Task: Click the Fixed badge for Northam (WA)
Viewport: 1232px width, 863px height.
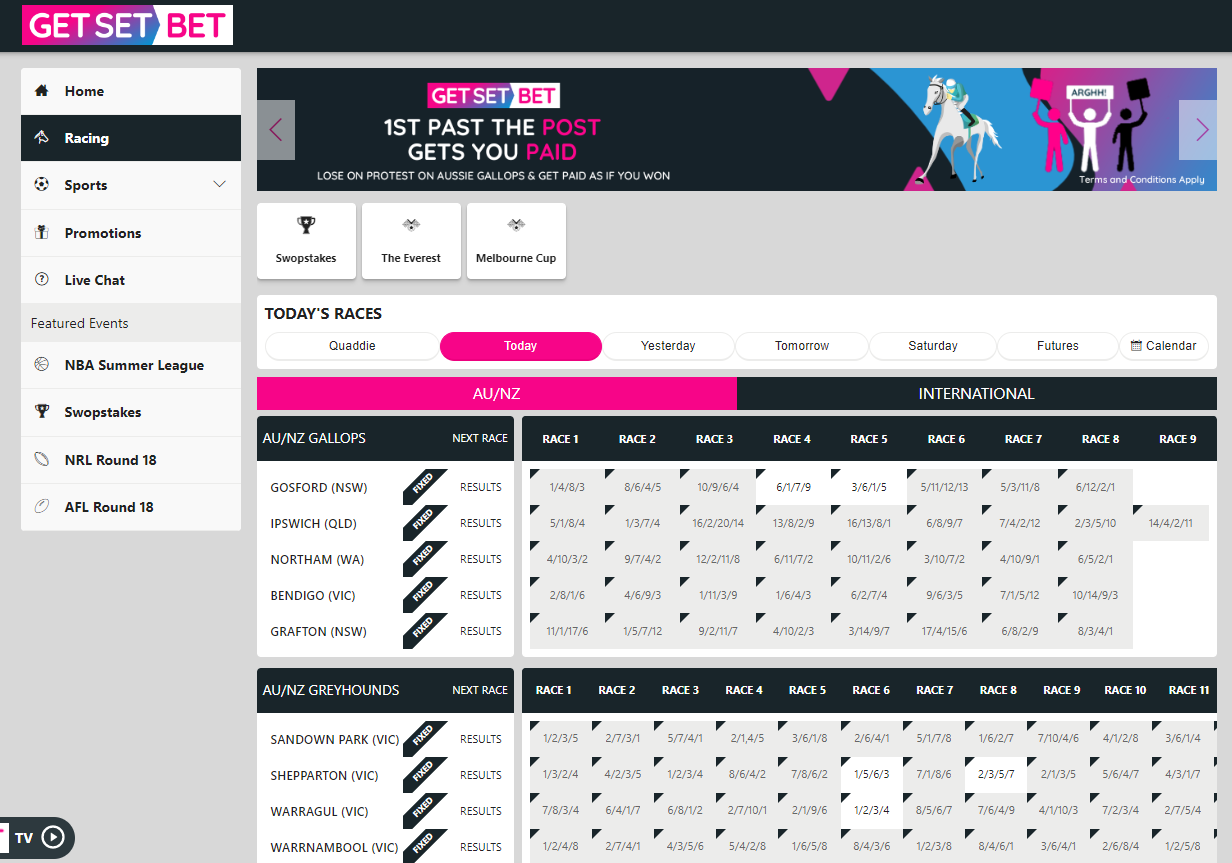Action: coord(424,559)
